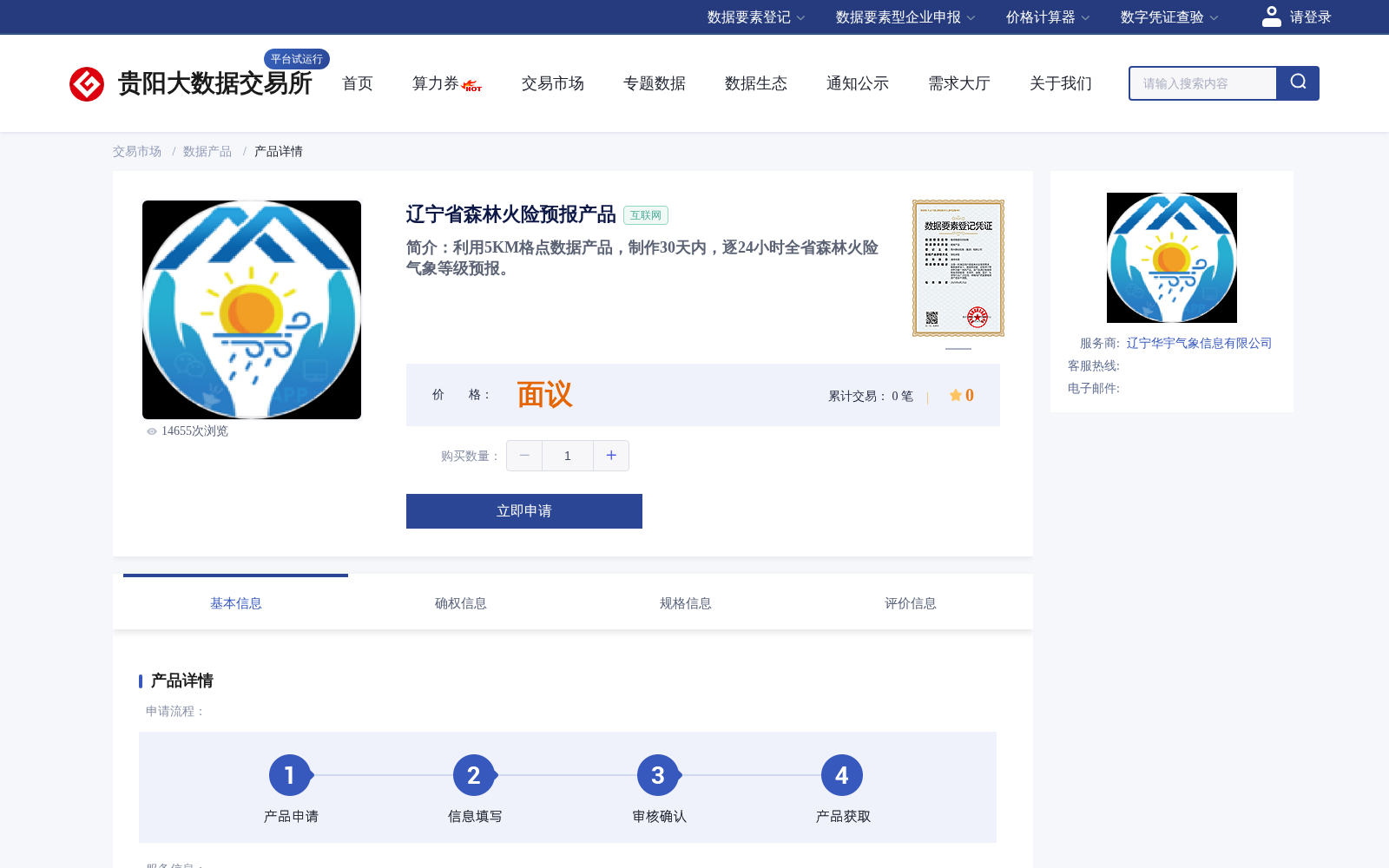Click step 1 circle 产品申请
The image size is (1389, 868).
point(290,775)
